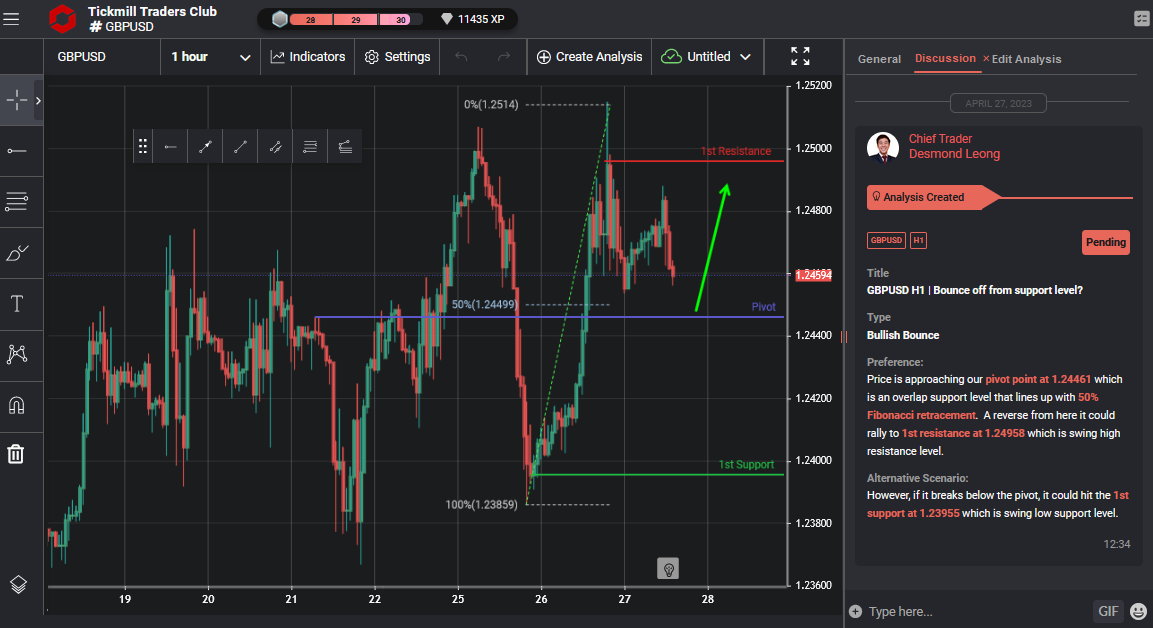Image resolution: width=1153 pixels, height=628 pixels.
Task: Select the Fibonacci levels tool in sidebar
Action: pos(17,201)
